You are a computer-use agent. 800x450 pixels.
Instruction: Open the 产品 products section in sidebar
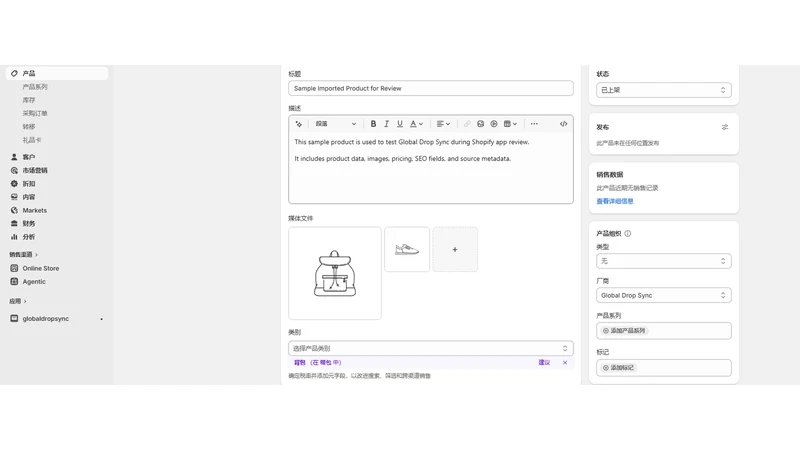(x=57, y=73)
